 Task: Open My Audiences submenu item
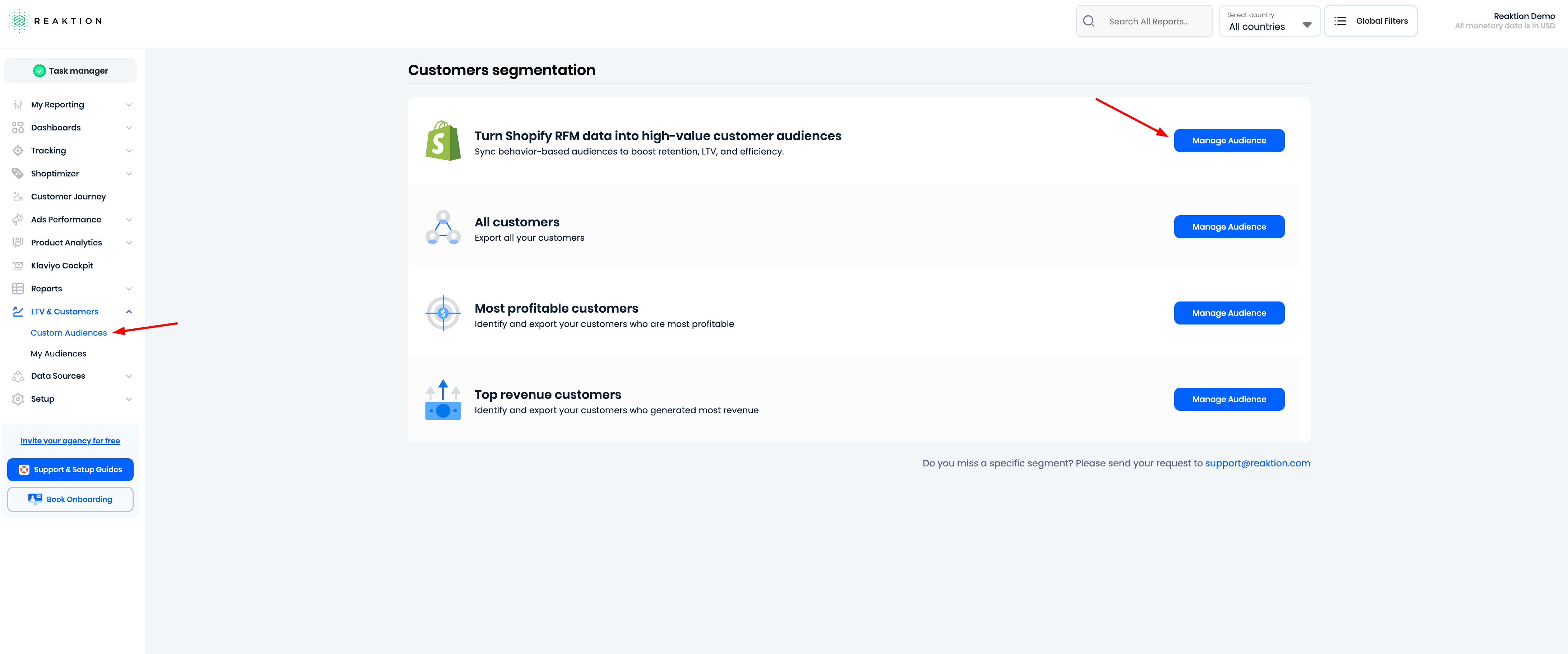point(59,354)
